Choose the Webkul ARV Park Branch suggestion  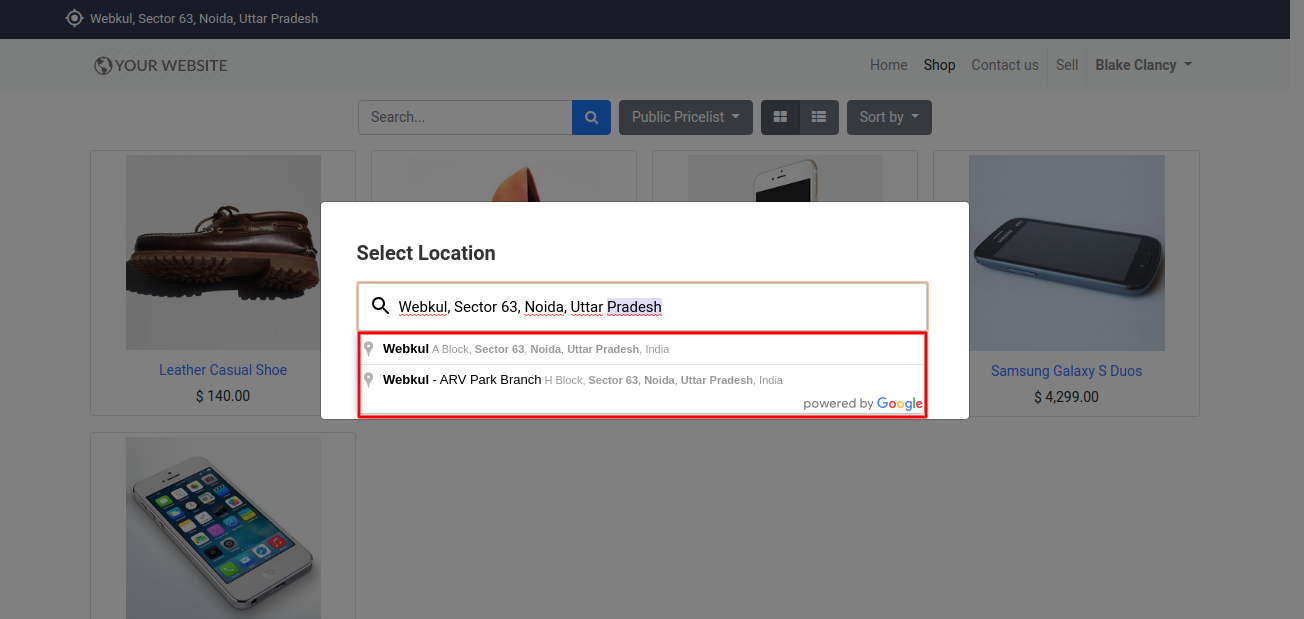pyautogui.click(x=641, y=380)
